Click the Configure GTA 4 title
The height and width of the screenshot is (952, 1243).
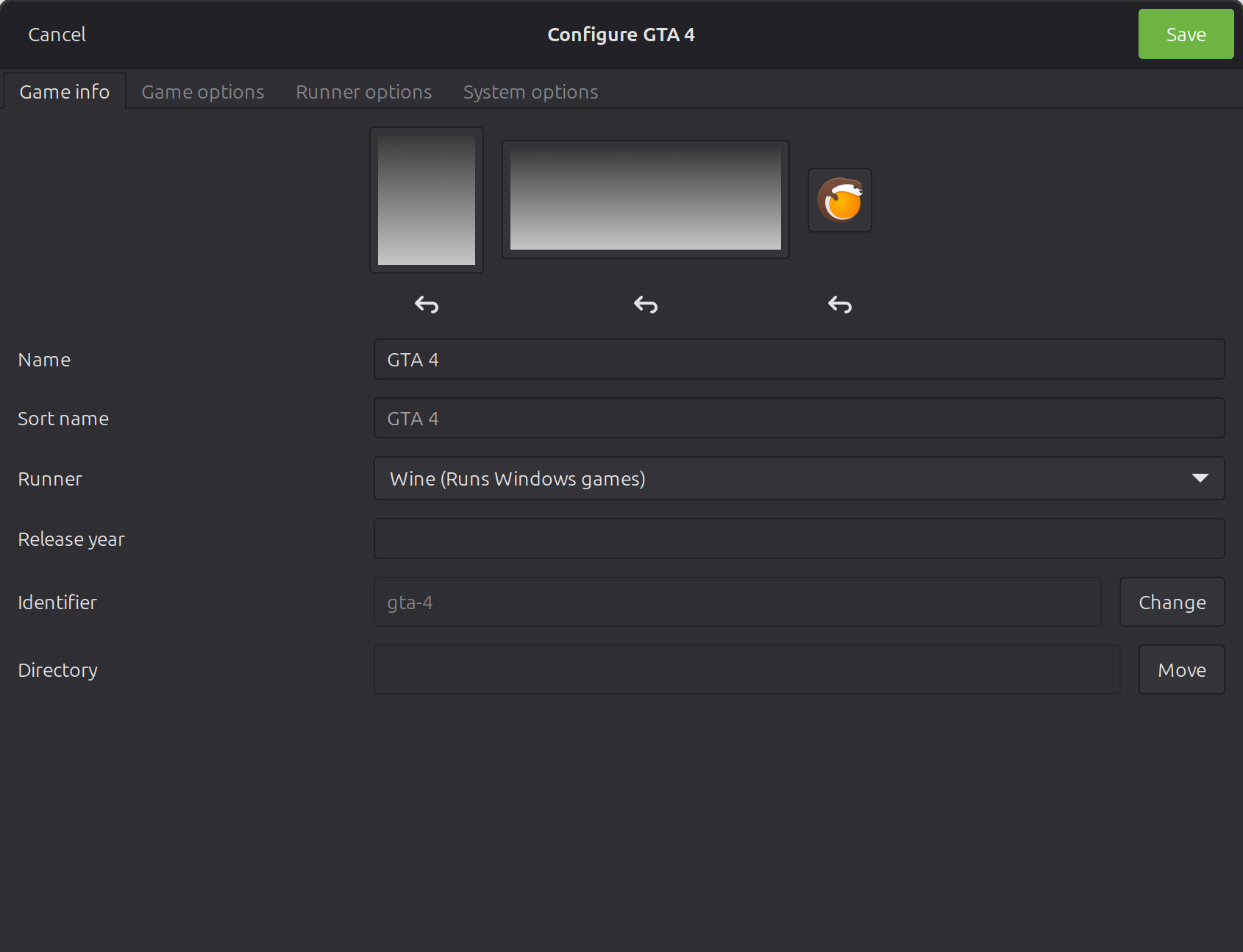(x=621, y=35)
